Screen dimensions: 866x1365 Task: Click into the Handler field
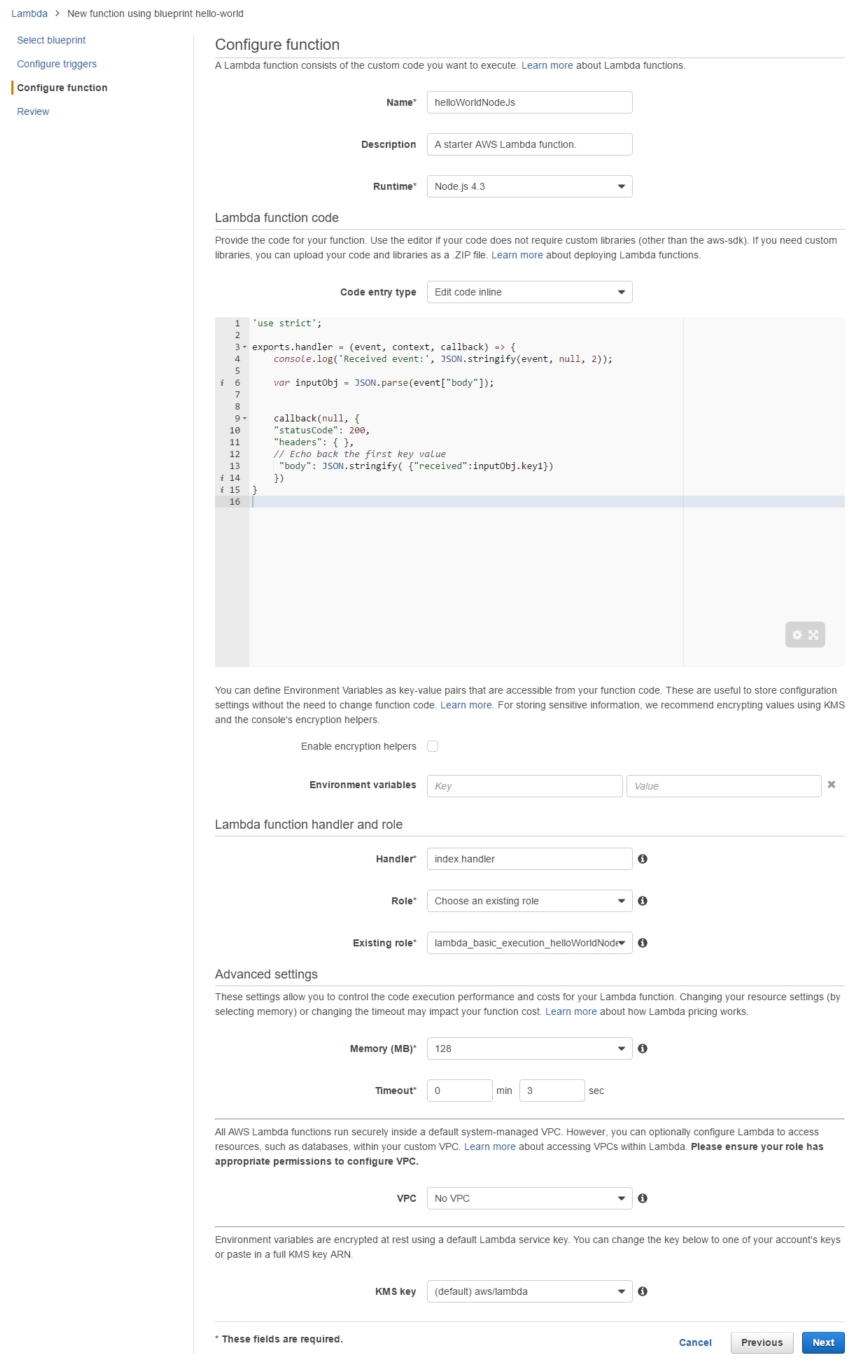[530, 858]
